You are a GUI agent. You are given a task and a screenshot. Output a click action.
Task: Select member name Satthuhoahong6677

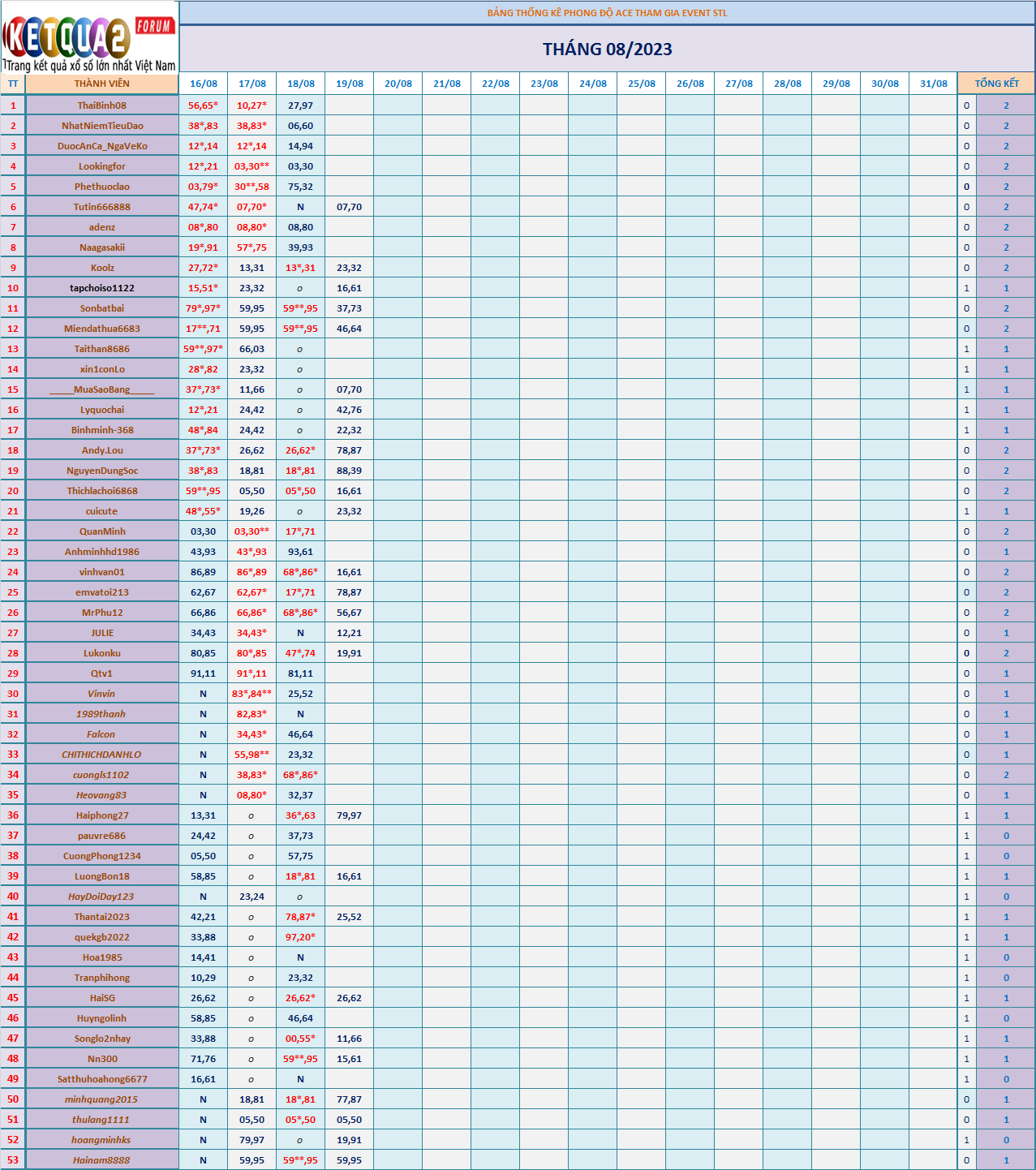102,1079
